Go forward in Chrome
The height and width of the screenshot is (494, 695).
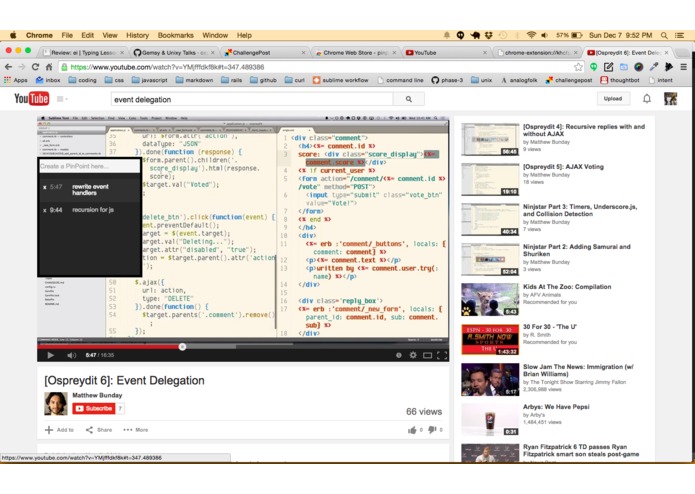click(x=22, y=67)
